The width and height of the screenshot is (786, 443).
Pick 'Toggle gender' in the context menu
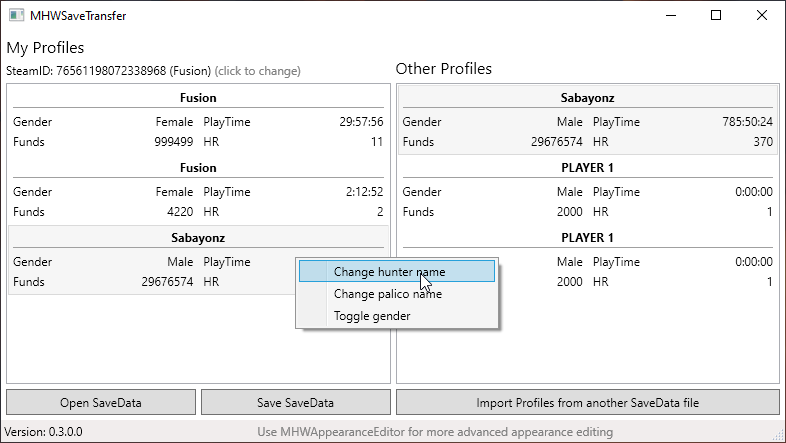tap(397, 316)
